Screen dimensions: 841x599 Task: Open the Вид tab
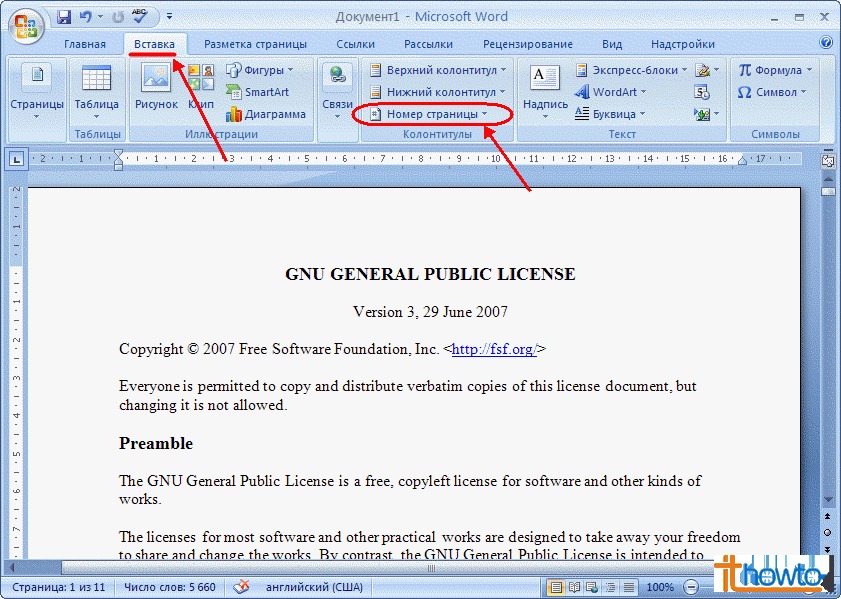point(612,44)
